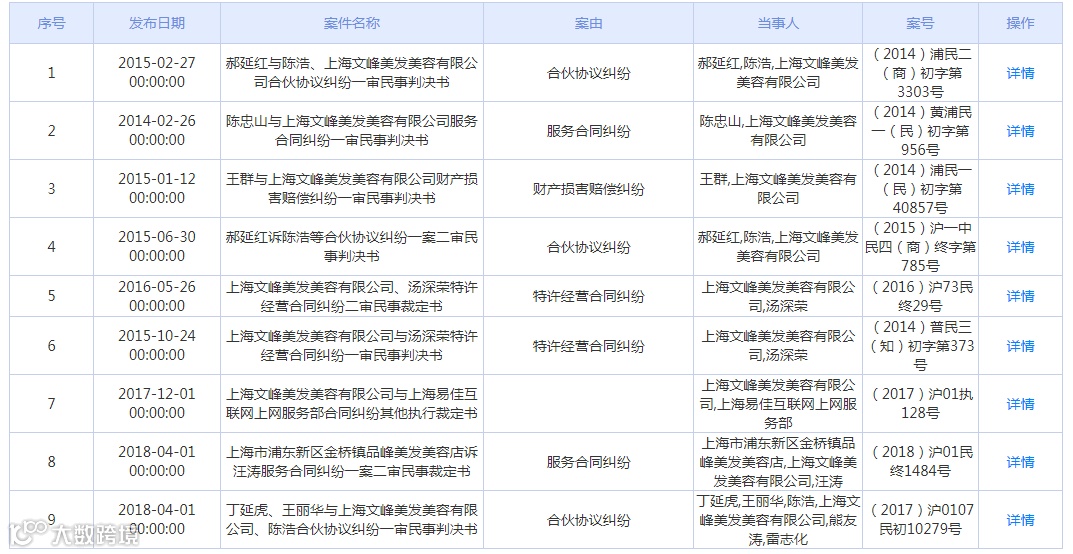Click case number 黄浦民一(民)初字第956号

(920, 131)
